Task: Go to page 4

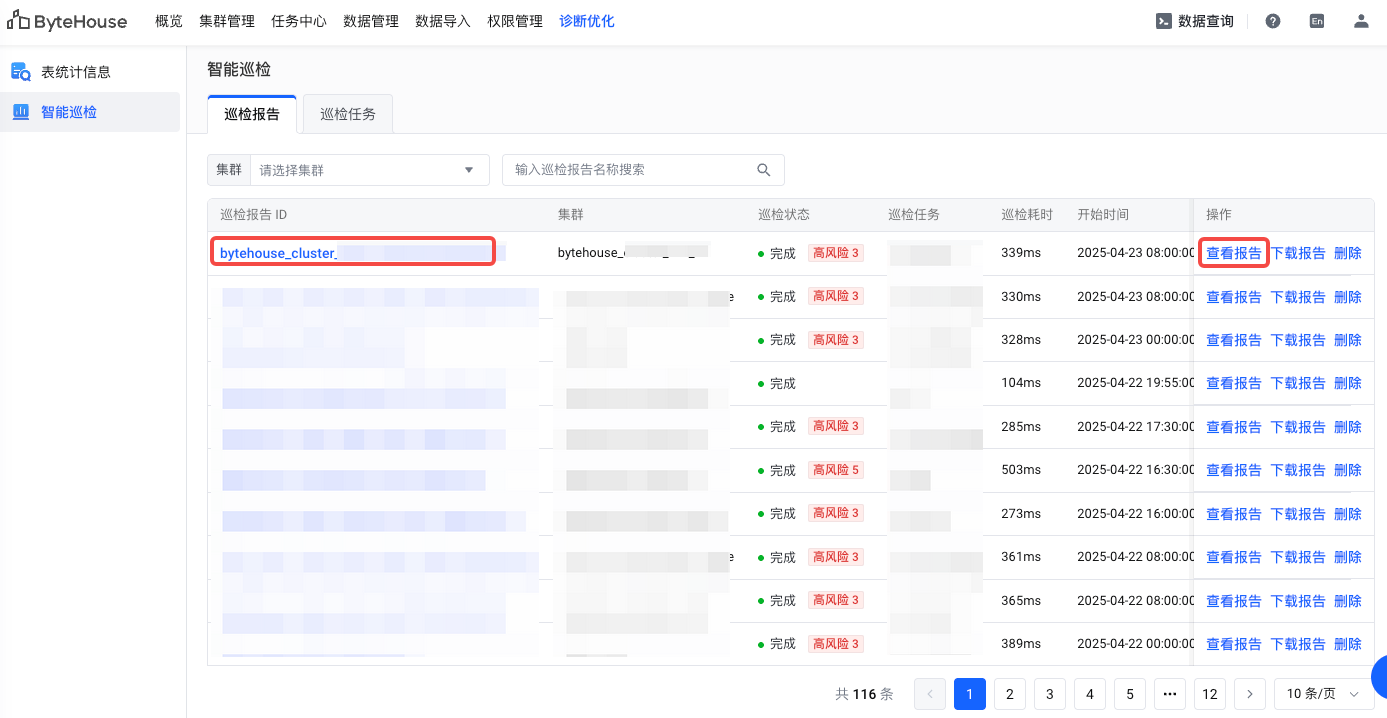Action: pyautogui.click(x=1090, y=693)
